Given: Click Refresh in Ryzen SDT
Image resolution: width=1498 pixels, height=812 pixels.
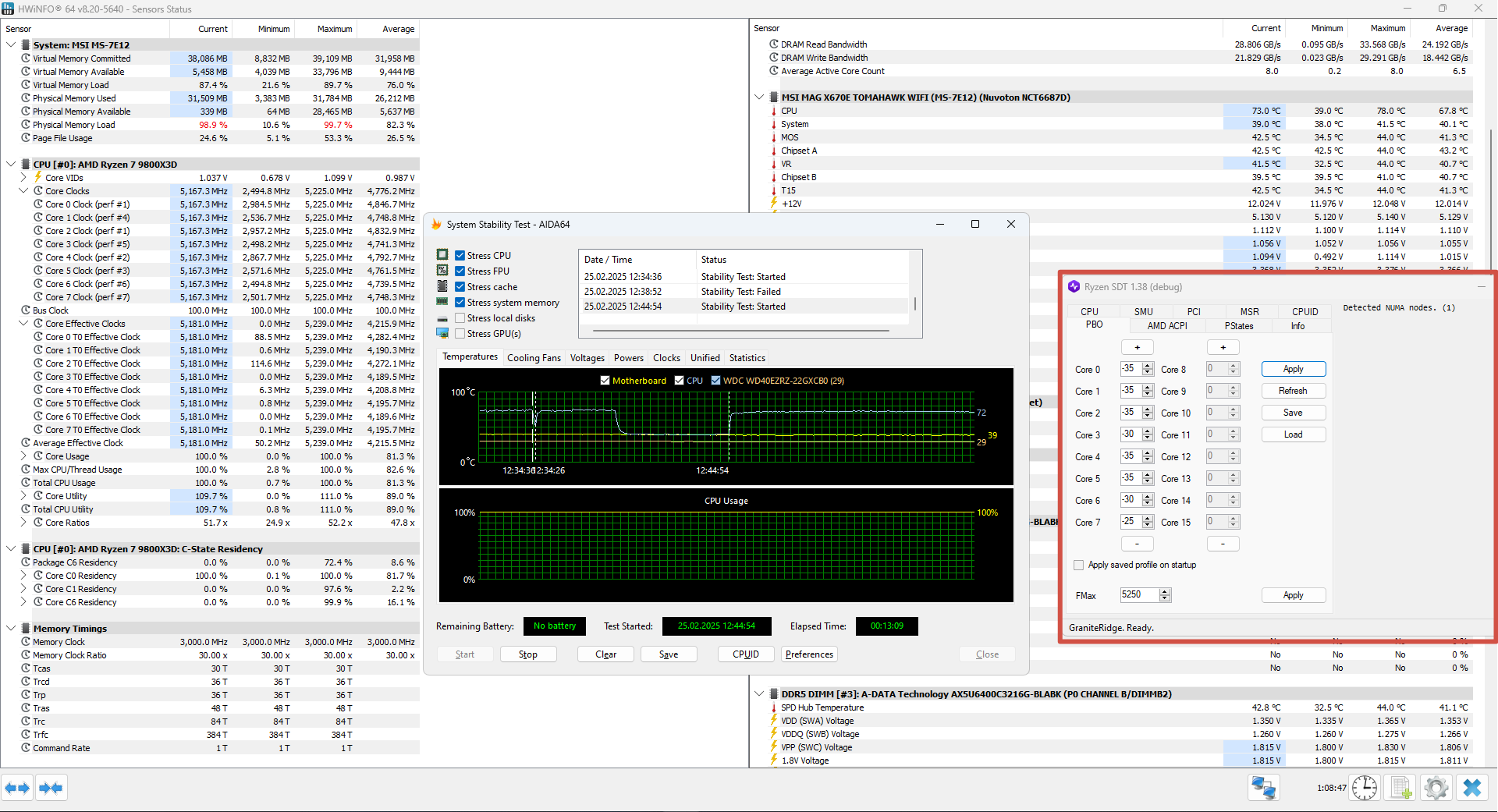Looking at the screenshot, I should (1293, 391).
